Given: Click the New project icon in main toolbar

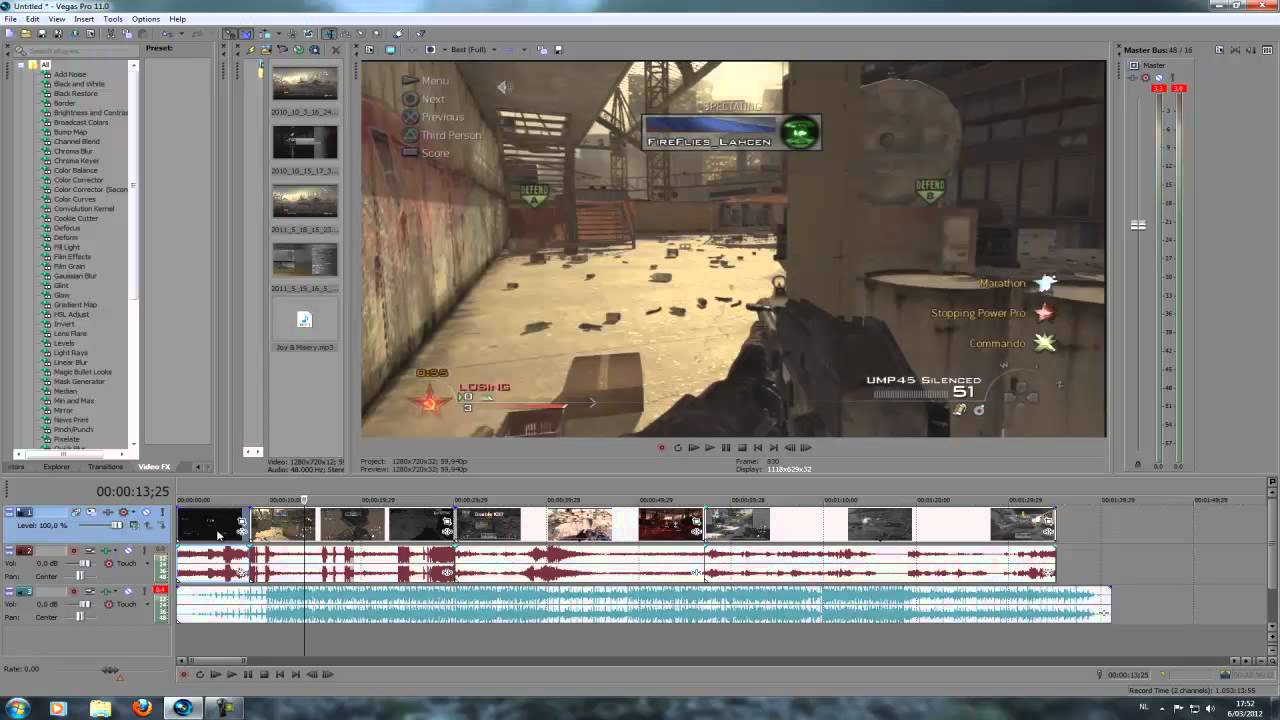Looking at the screenshot, I should [x=8, y=34].
